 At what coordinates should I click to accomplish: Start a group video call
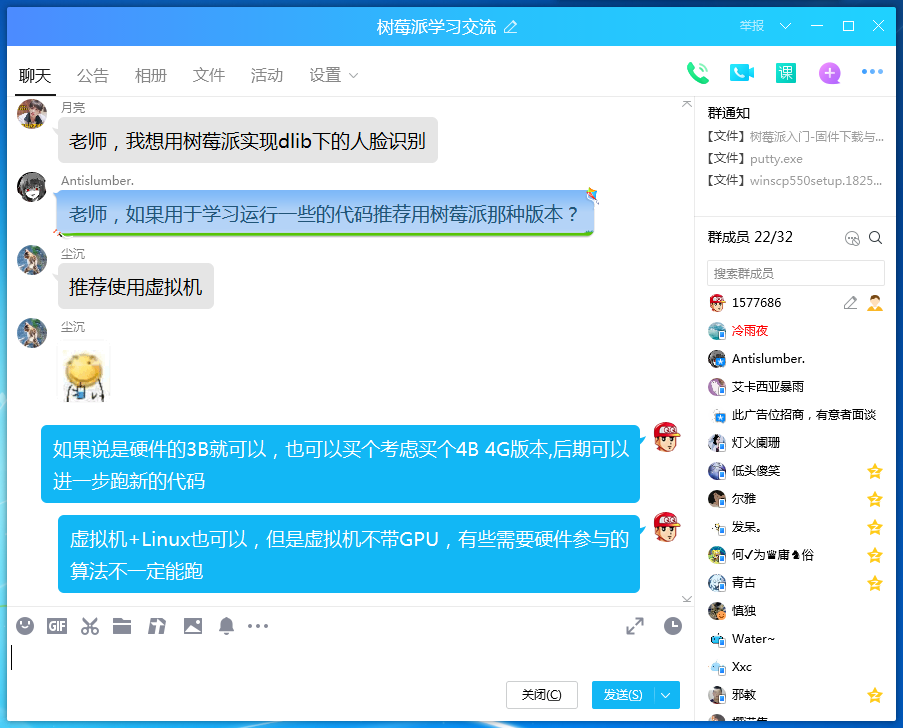tap(741, 73)
